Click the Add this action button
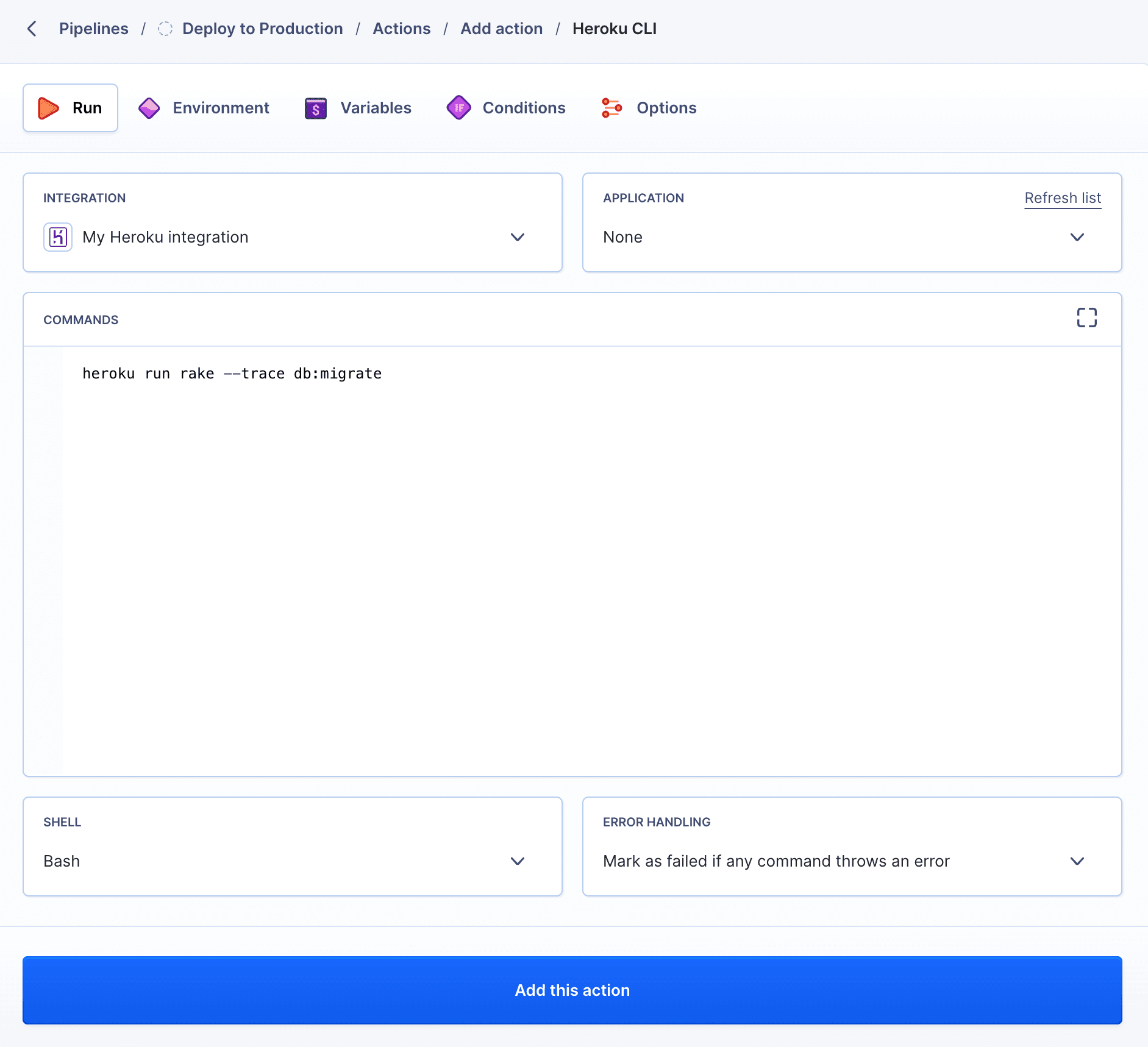 [x=572, y=990]
